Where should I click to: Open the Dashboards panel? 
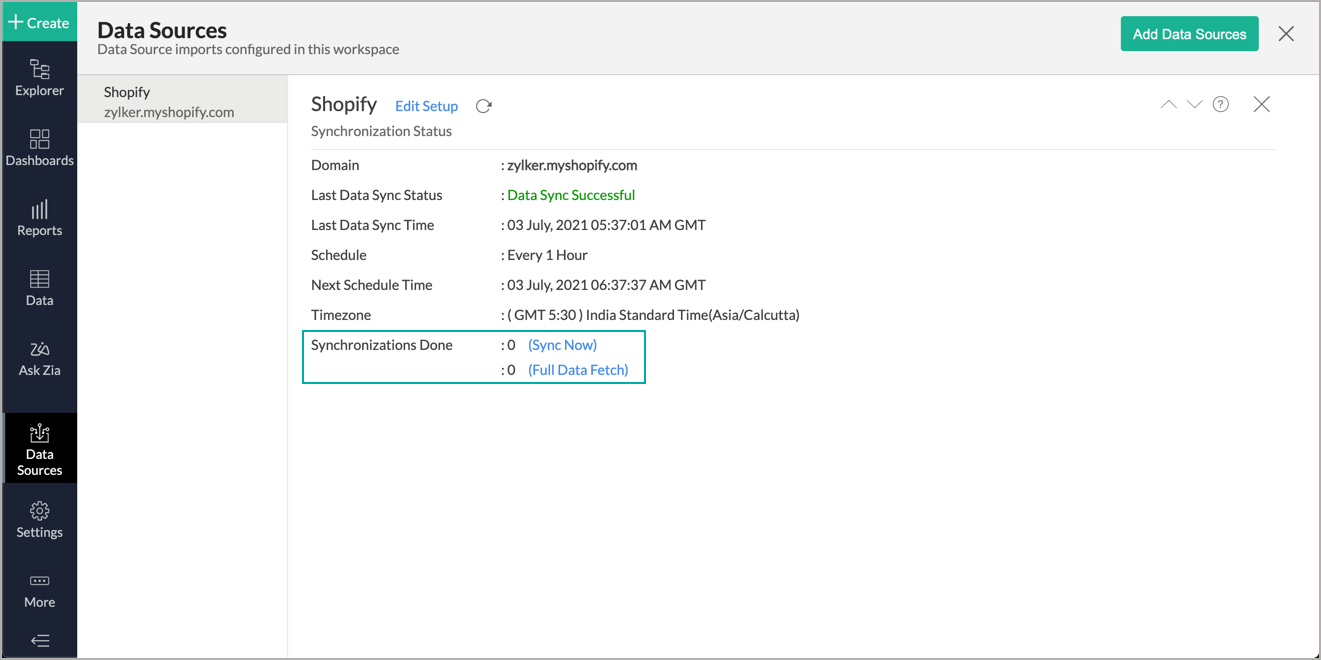click(39, 148)
